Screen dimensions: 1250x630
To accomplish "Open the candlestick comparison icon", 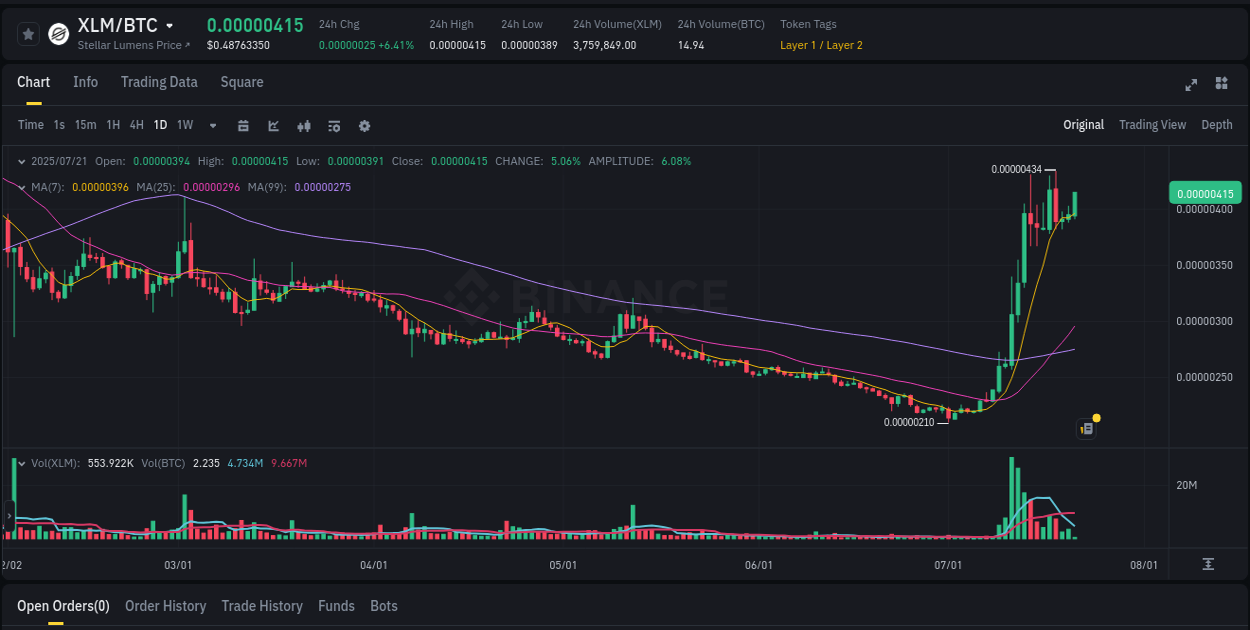I will [303, 126].
